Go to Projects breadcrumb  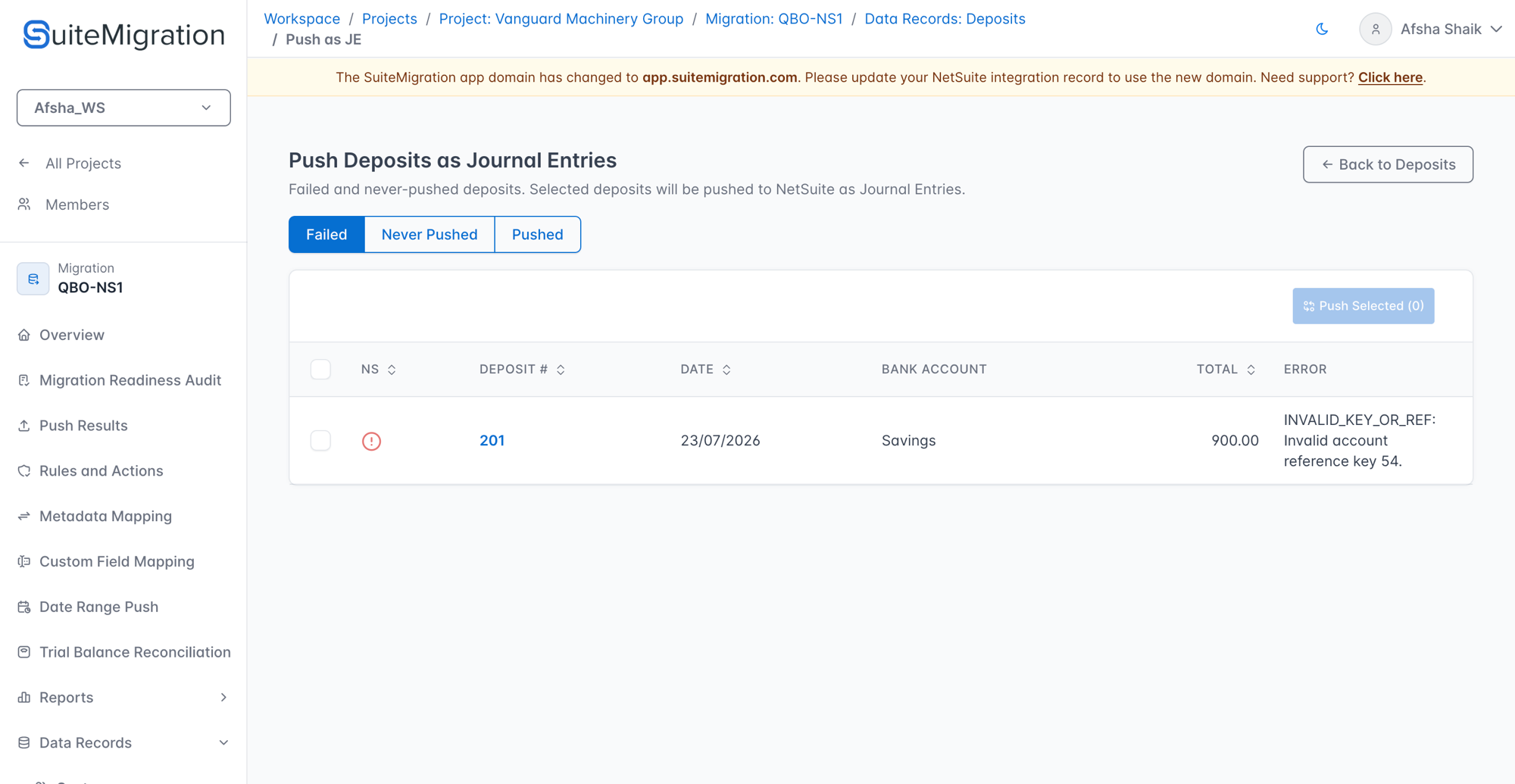click(389, 19)
